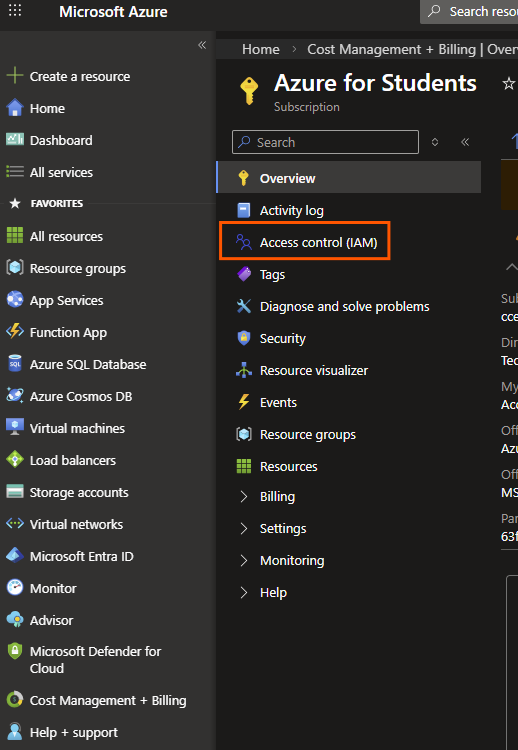Open the Azure portal waffle menu icon
Image resolution: width=518 pixels, height=750 pixels.
(x=15, y=10)
